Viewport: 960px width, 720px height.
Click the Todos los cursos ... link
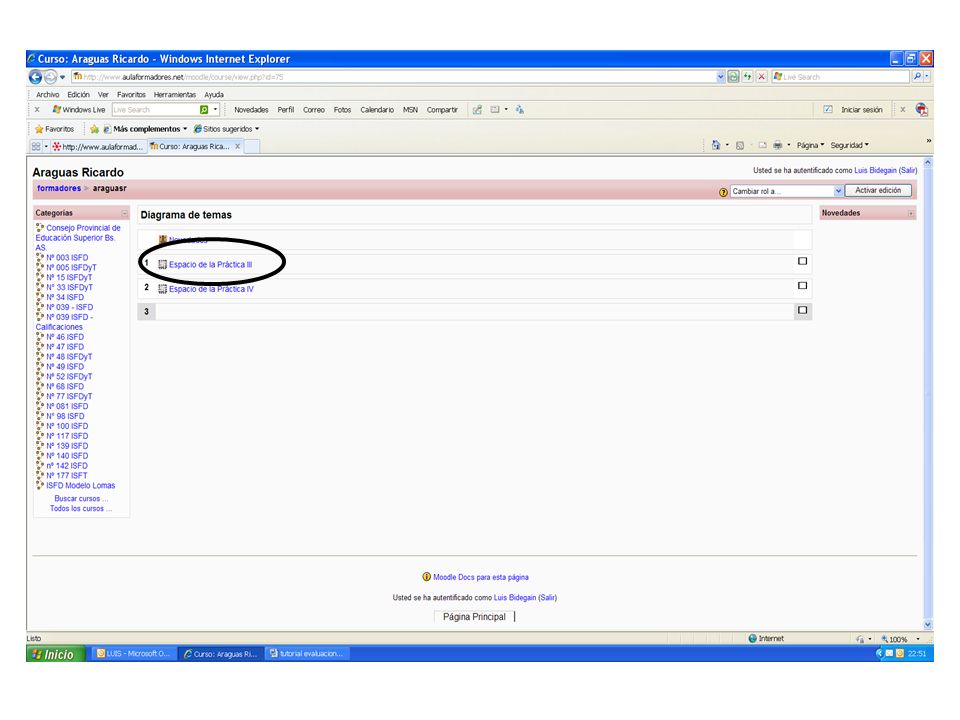(x=81, y=508)
